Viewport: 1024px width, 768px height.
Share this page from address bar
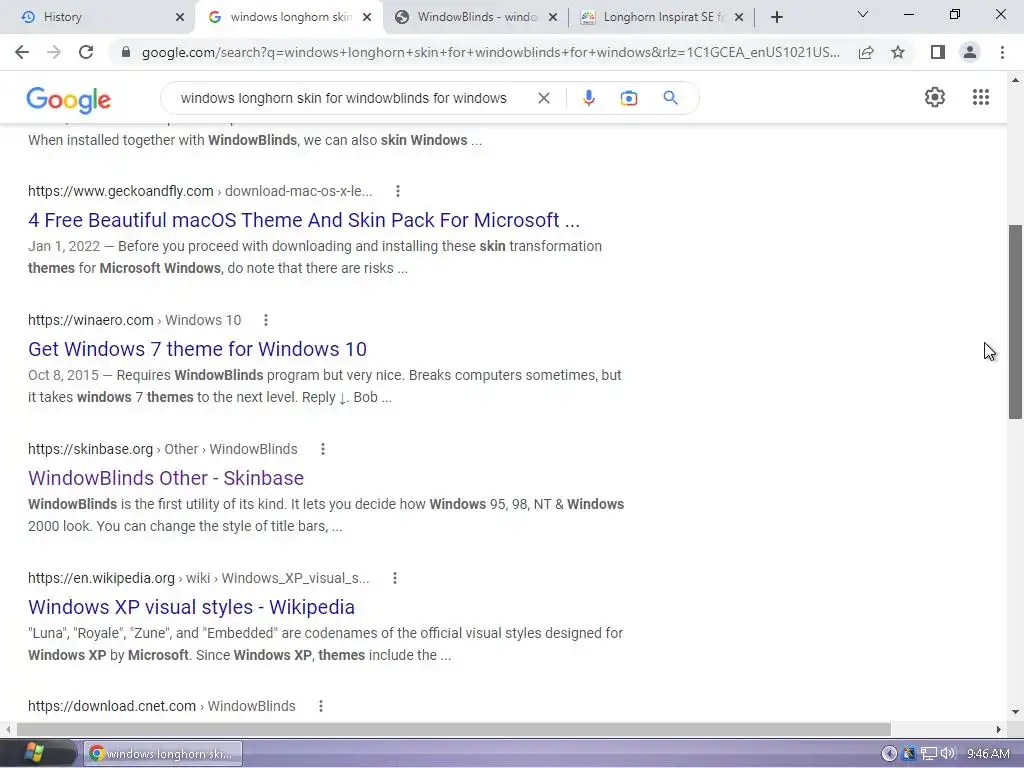(x=866, y=52)
